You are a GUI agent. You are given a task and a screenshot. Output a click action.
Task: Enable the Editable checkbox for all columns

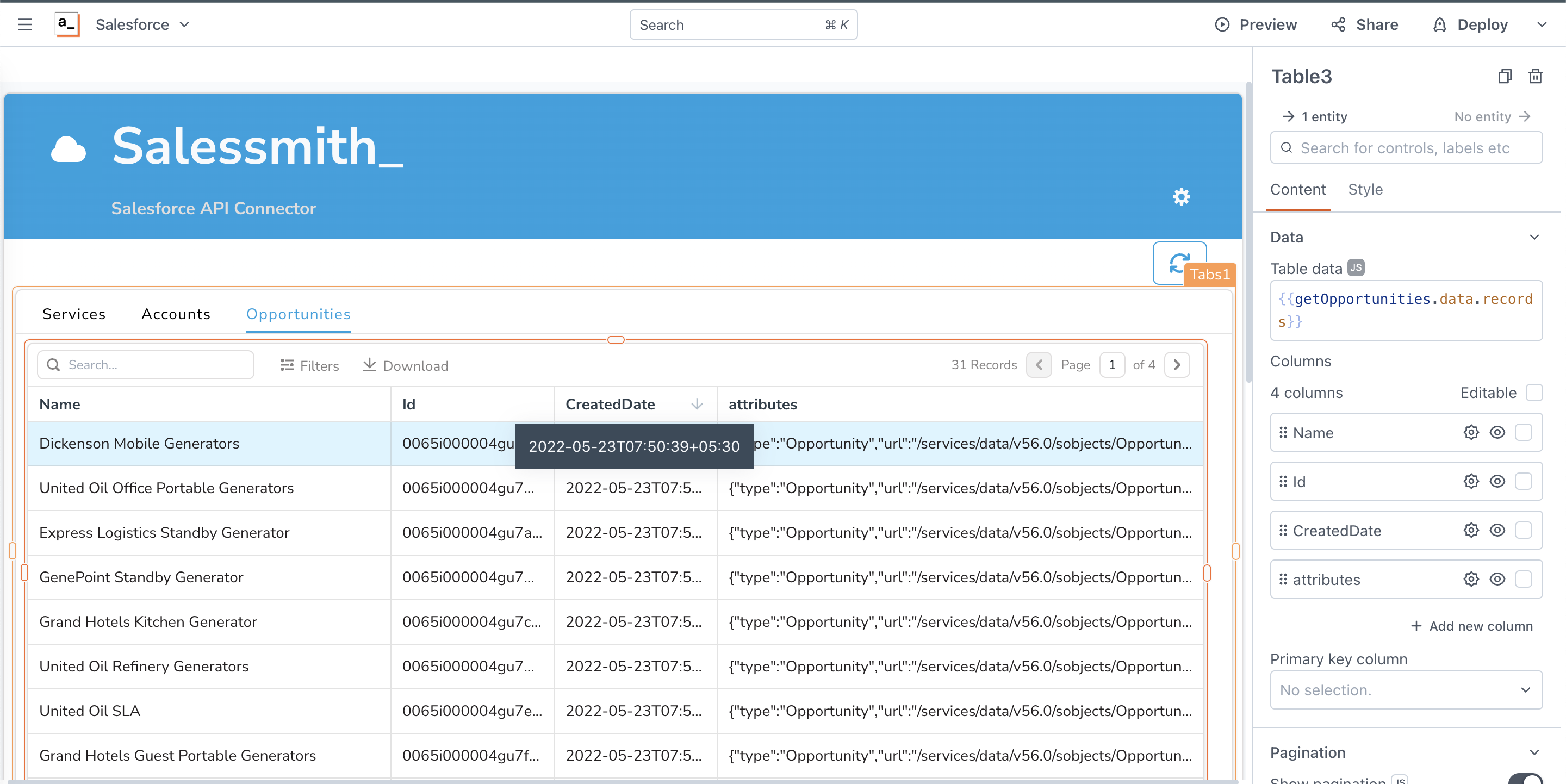(1534, 393)
